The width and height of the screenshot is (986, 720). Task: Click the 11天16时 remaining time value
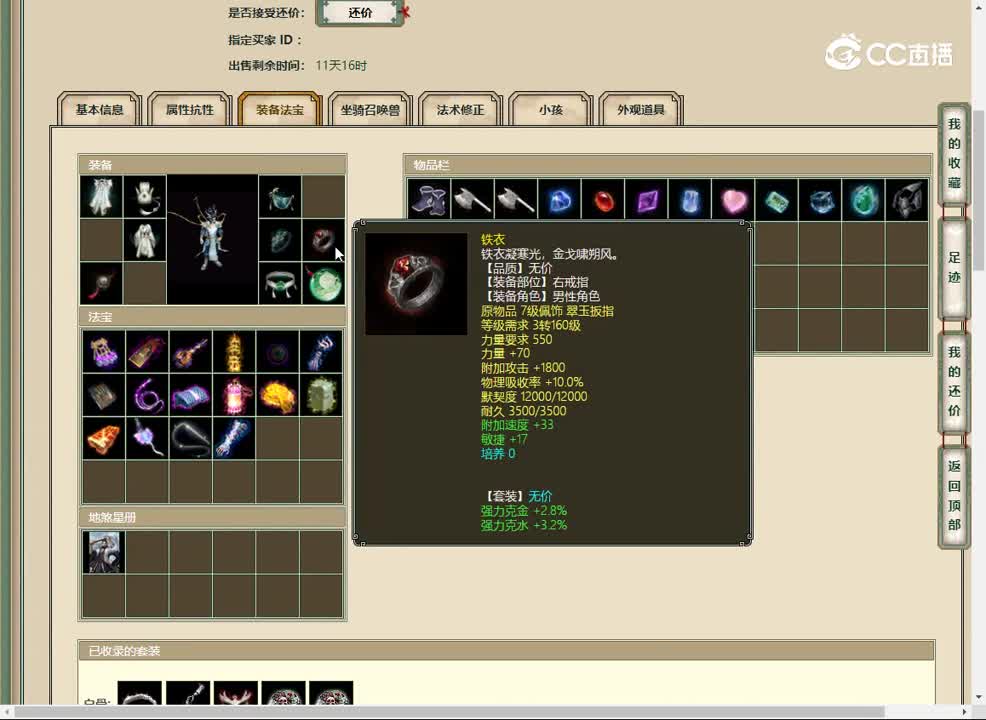341,65
